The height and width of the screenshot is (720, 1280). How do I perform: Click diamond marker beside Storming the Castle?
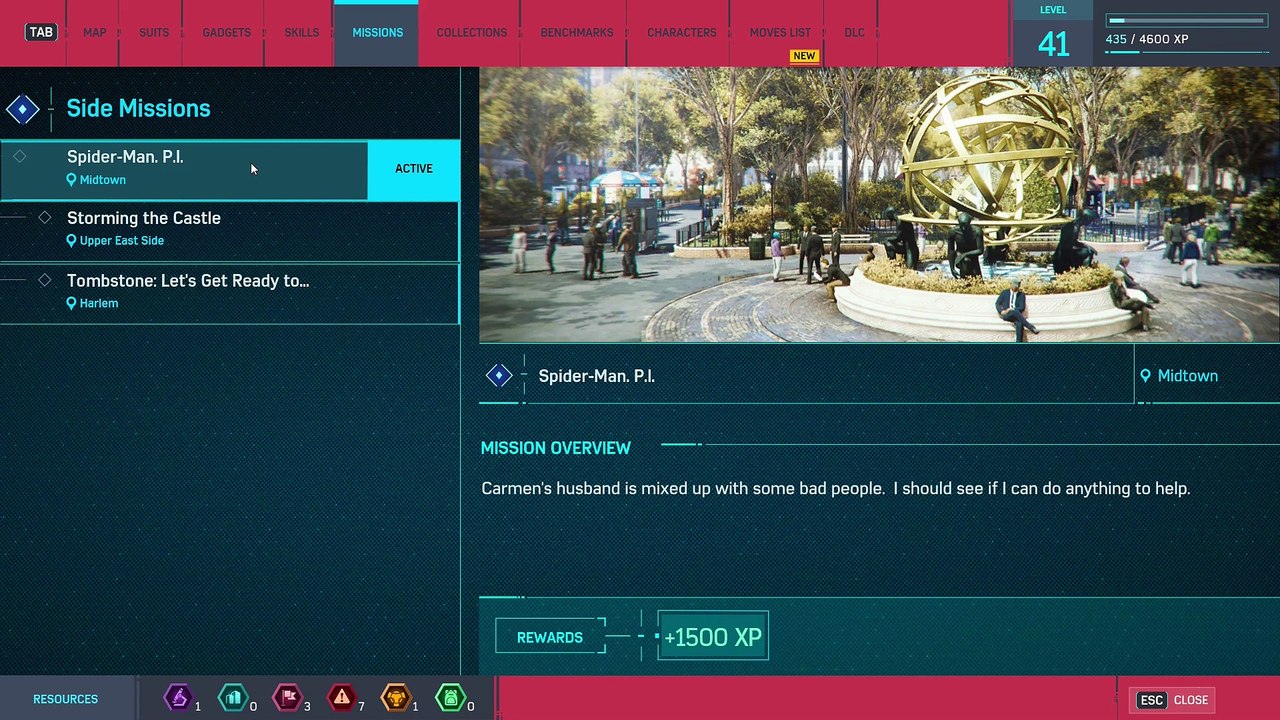click(44, 217)
